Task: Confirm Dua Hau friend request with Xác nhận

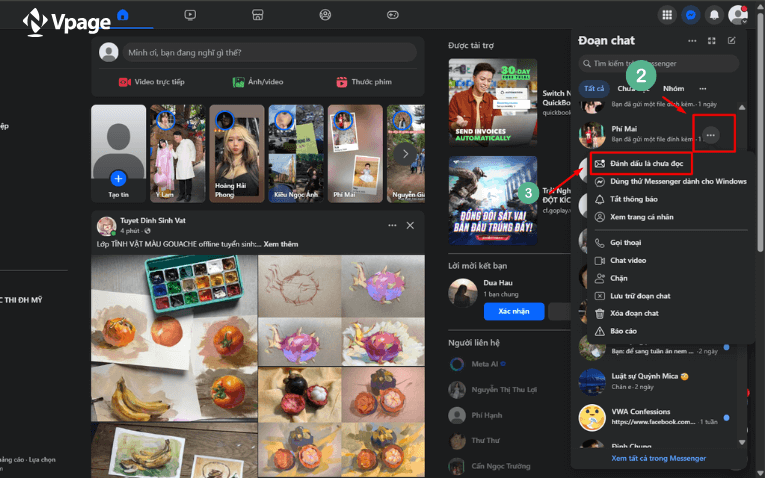Action: click(514, 311)
